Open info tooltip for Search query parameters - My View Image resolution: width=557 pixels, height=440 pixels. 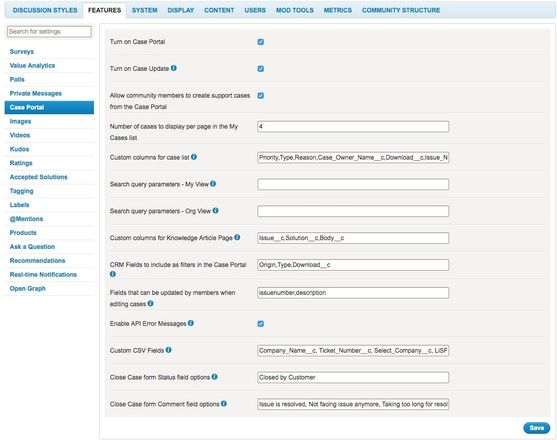coord(213,184)
